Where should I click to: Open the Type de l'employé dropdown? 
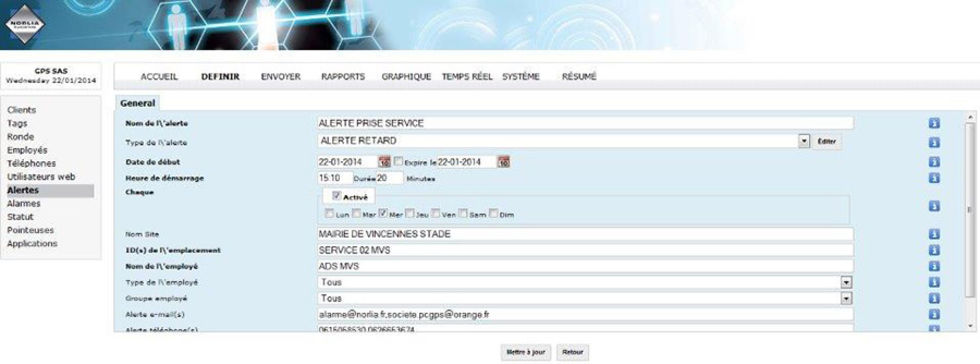click(846, 283)
